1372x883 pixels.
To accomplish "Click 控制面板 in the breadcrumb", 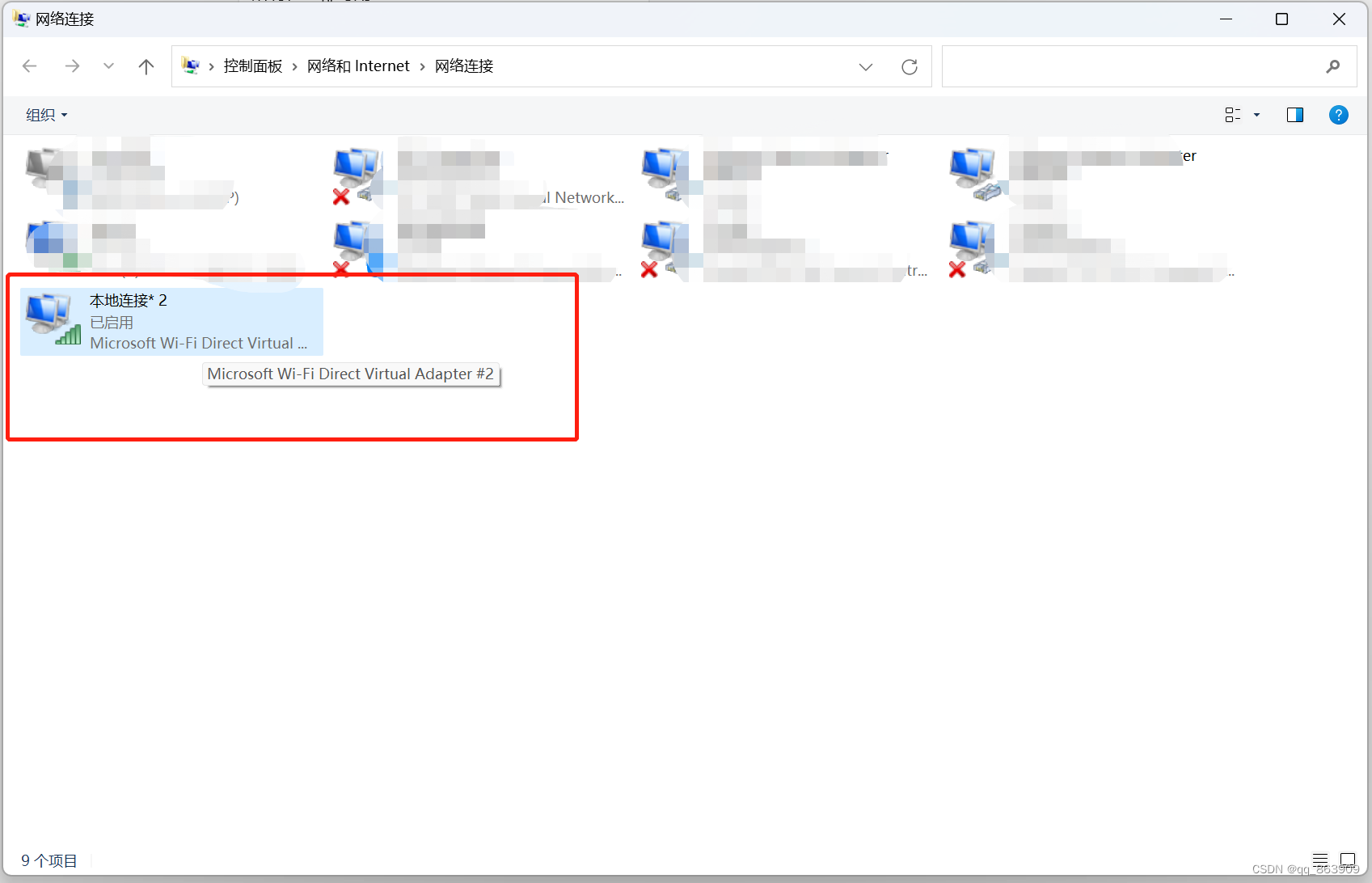I will click(x=253, y=65).
